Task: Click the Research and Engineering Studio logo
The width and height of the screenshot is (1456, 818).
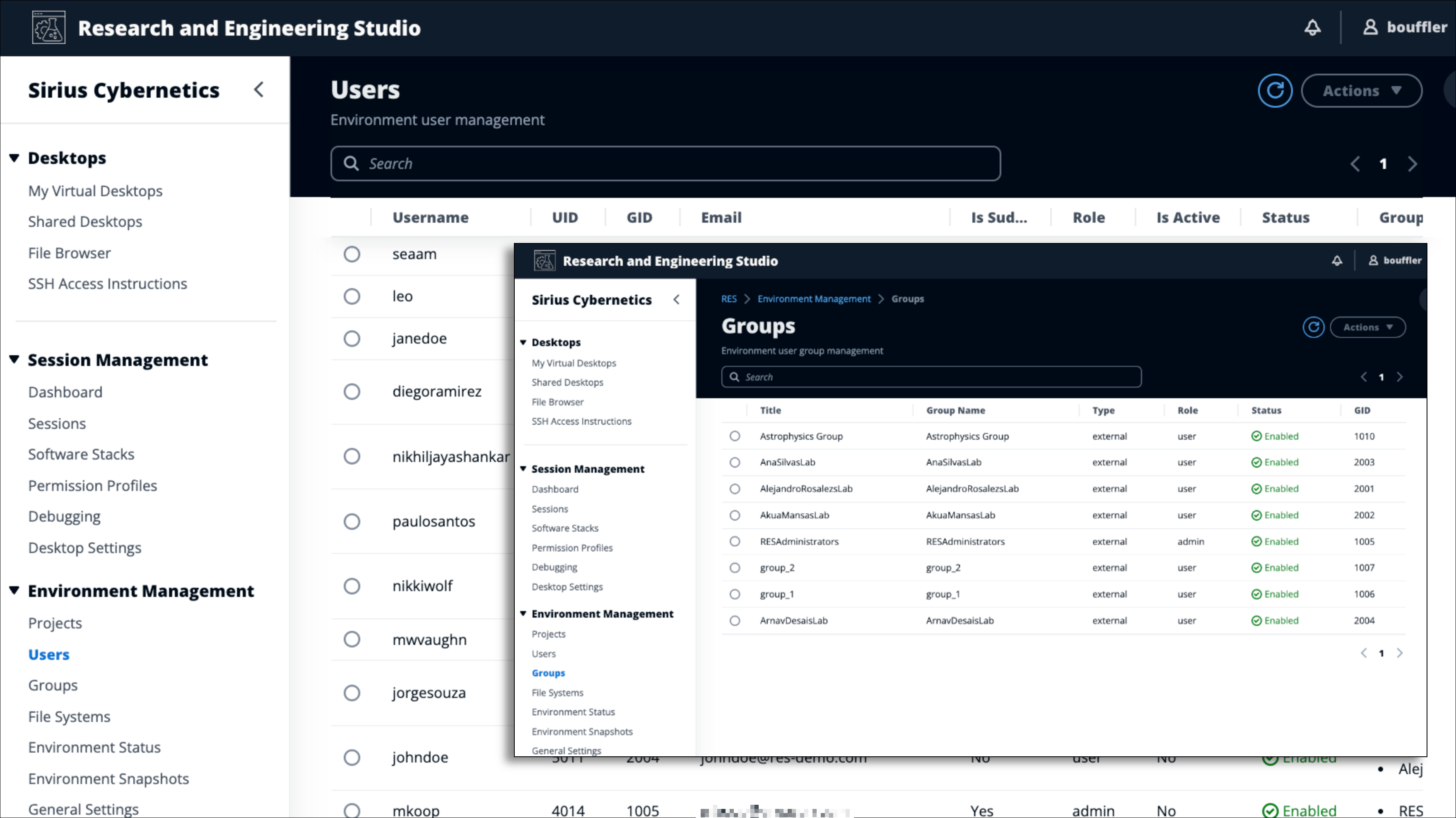Action: (48, 27)
